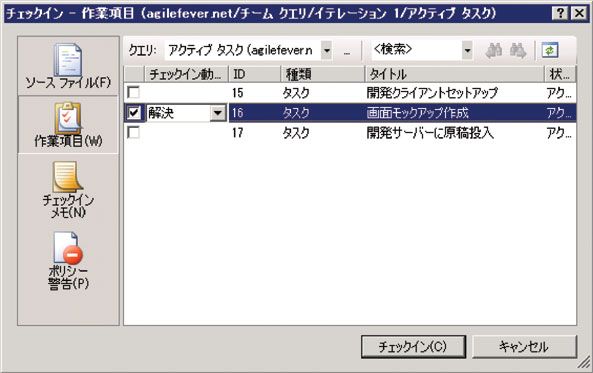This screenshot has height=373, width=593.
Task: Click the キャンセル button
Action: [524, 347]
